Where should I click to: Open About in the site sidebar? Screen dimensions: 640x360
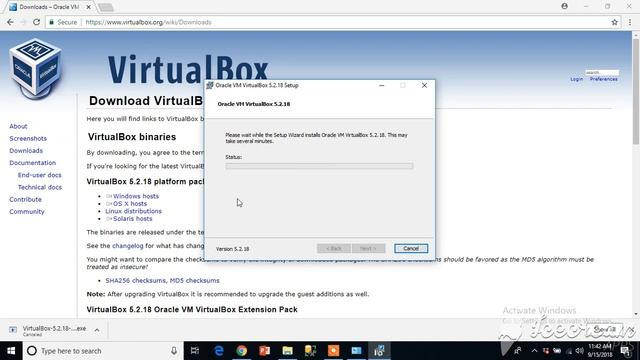(18, 127)
